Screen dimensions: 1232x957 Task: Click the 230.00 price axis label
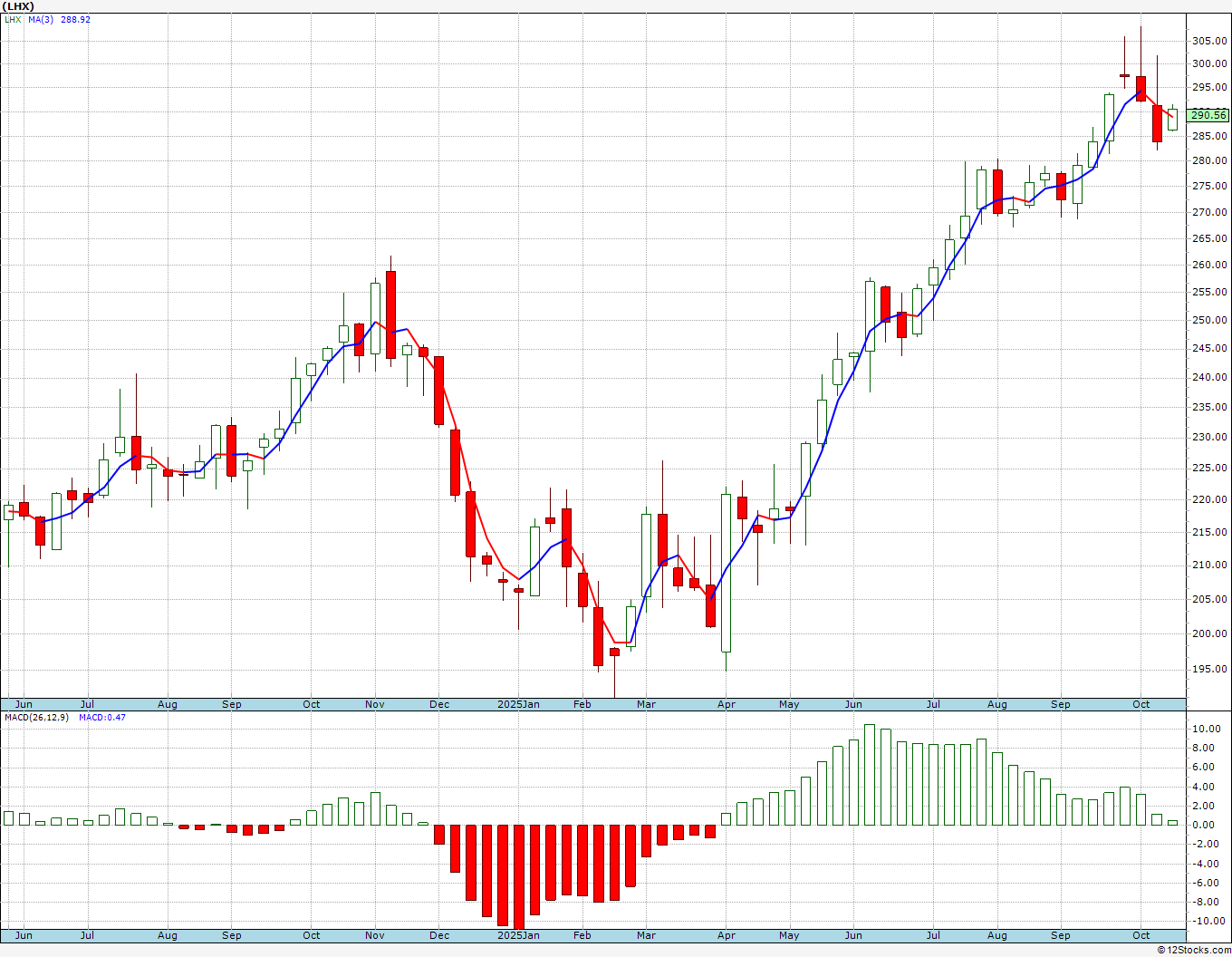1209,437
